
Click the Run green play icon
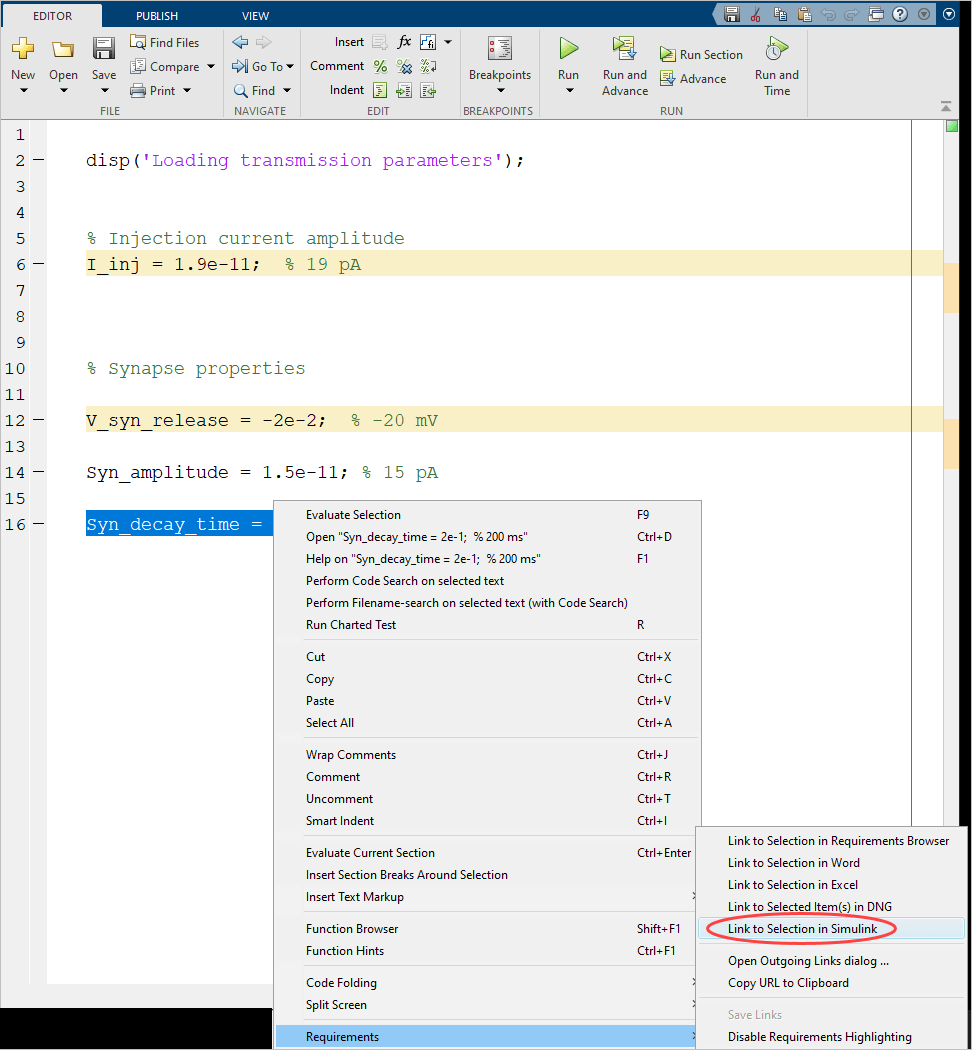pyautogui.click(x=568, y=49)
